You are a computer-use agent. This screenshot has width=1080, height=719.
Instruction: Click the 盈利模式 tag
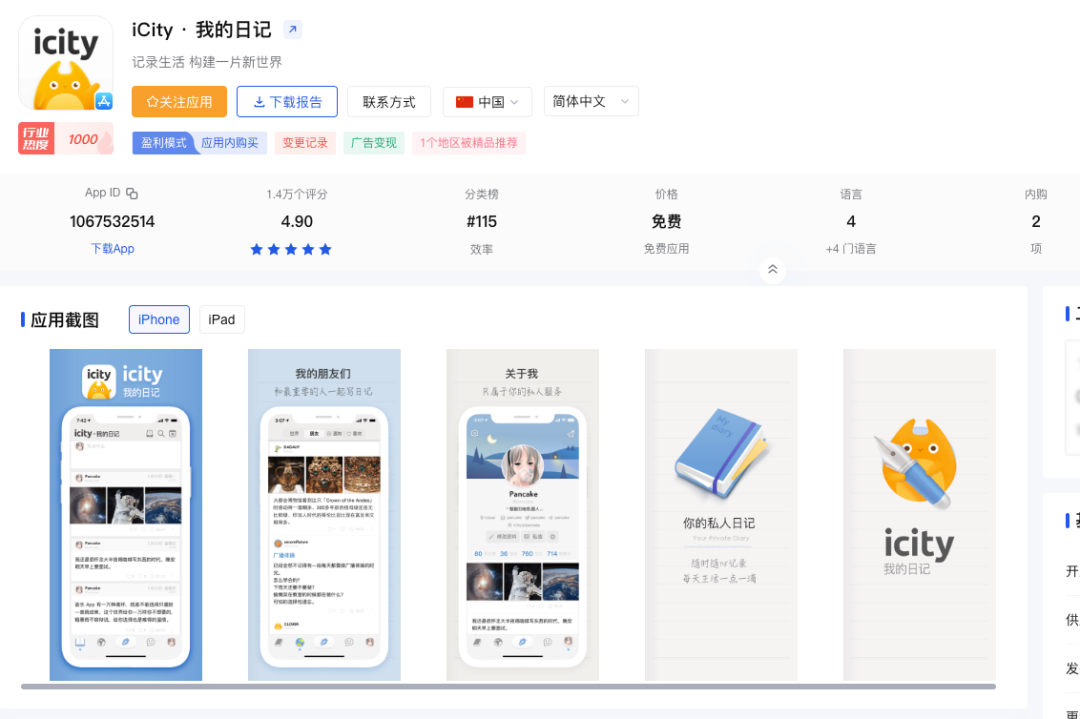pos(164,143)
